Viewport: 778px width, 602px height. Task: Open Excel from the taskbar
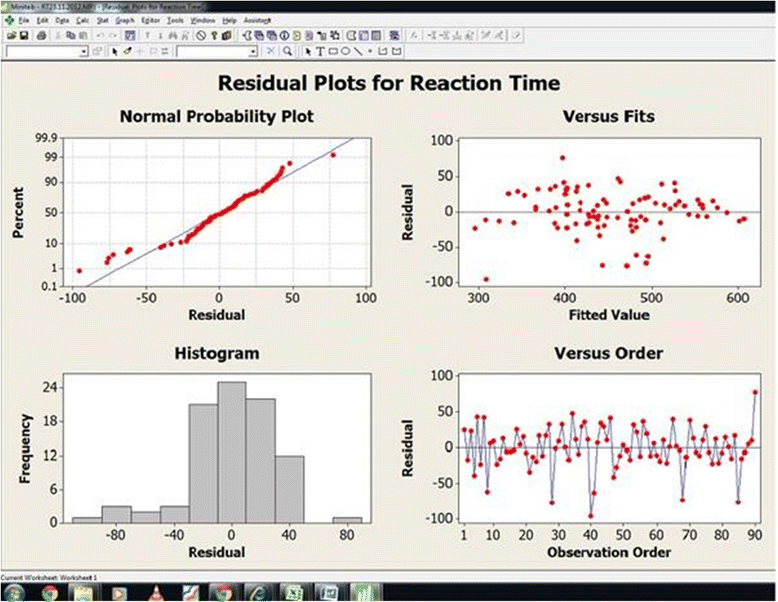click(x=294, y=593)
